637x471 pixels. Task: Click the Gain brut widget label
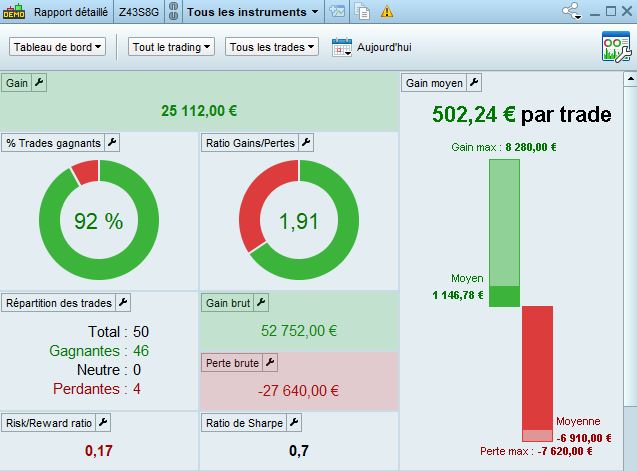tap(228, 303)
